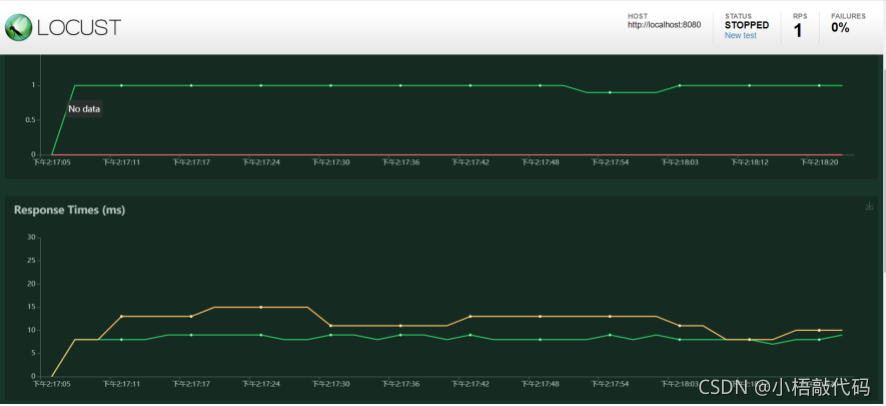Click RPS chart green point at 下午2:17:11
Screen dimensions: 886x406
point(121,85)
